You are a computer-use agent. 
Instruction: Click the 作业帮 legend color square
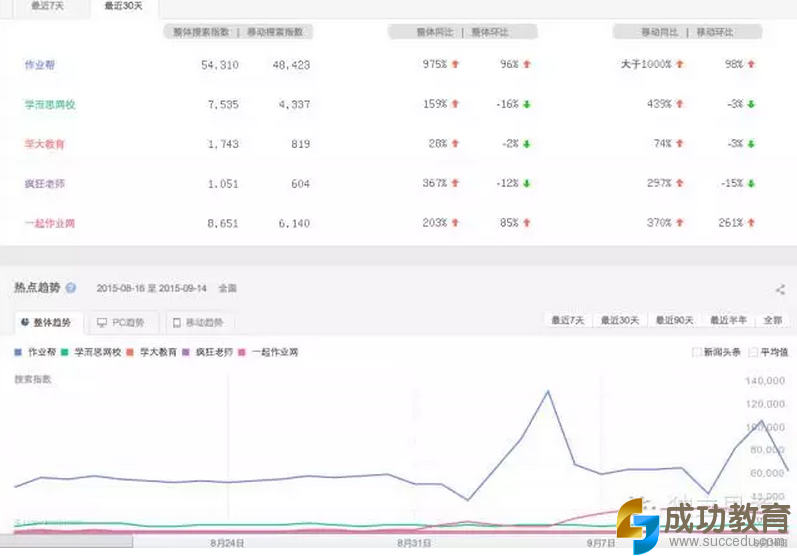click(19, 353)
